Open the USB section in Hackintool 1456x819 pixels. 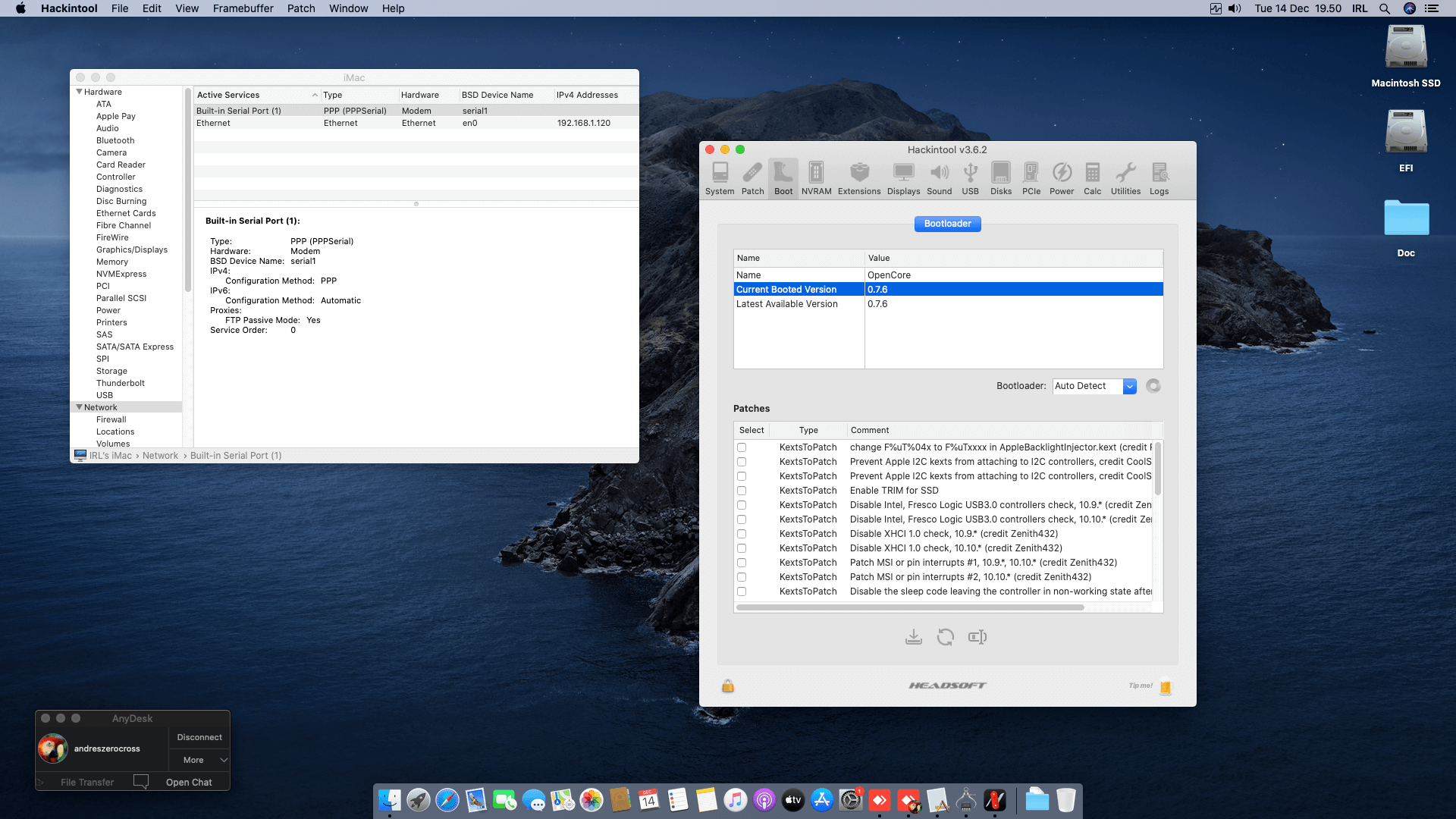click(970, 178)
